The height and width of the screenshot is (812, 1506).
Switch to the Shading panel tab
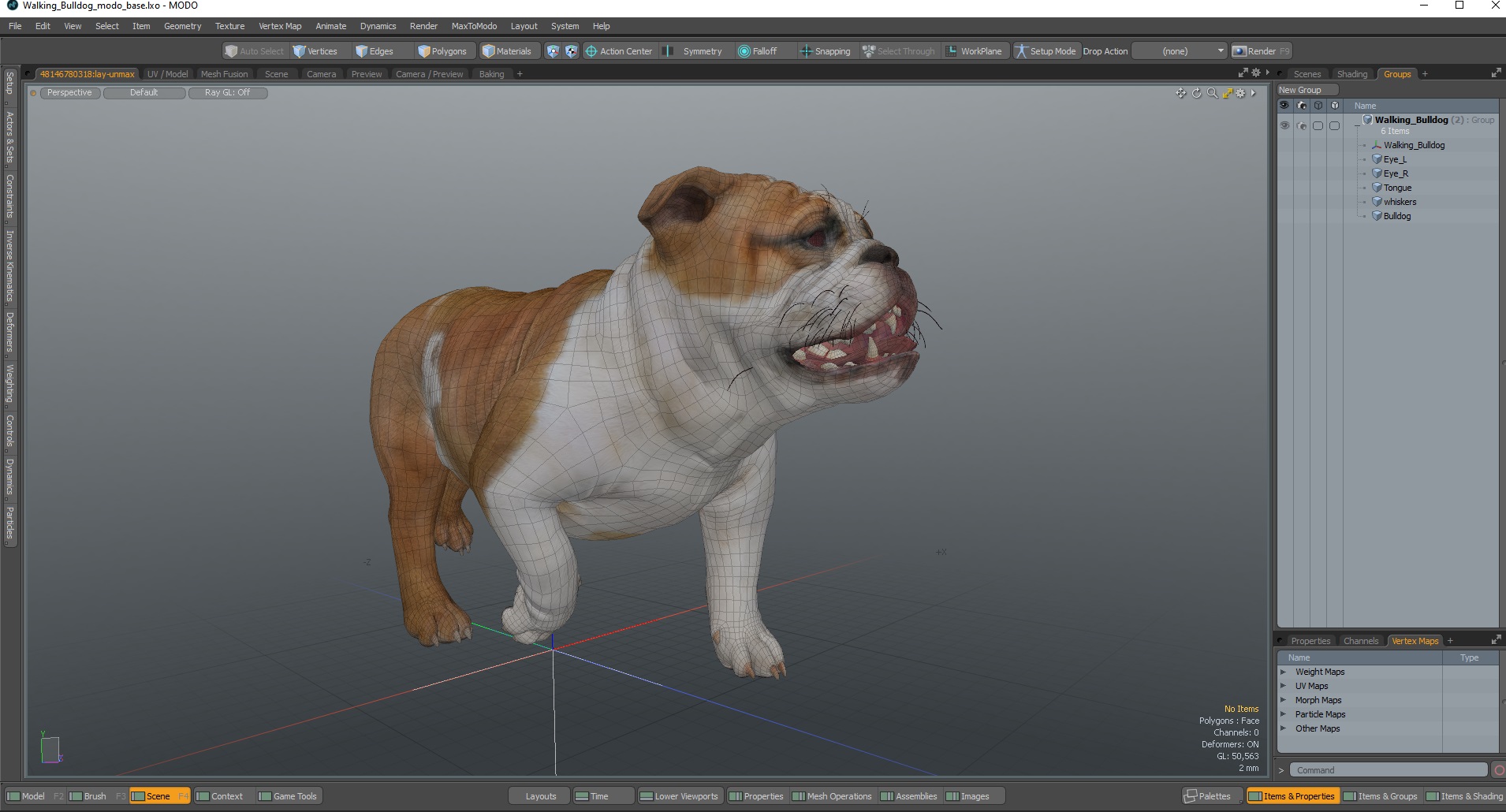pos(1351,74)
